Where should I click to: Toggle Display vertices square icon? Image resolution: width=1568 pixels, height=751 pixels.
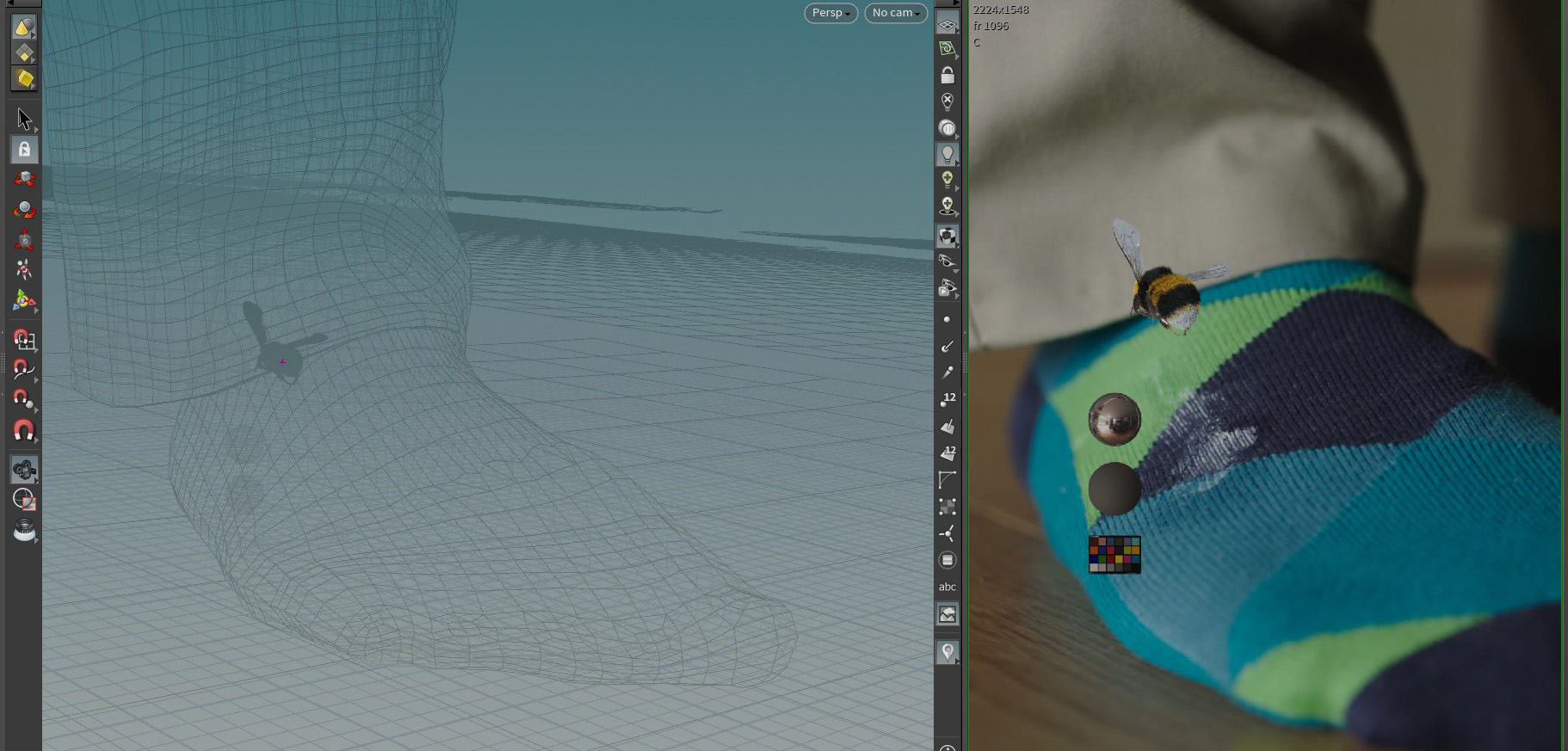tap(947, 507)
